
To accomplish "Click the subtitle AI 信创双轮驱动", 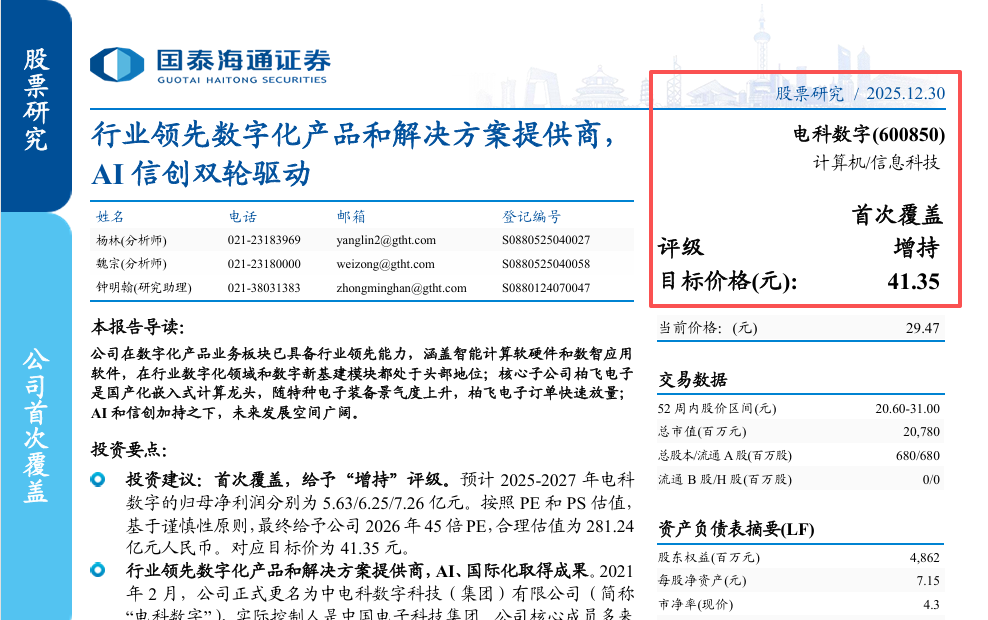I will point(201,173).
